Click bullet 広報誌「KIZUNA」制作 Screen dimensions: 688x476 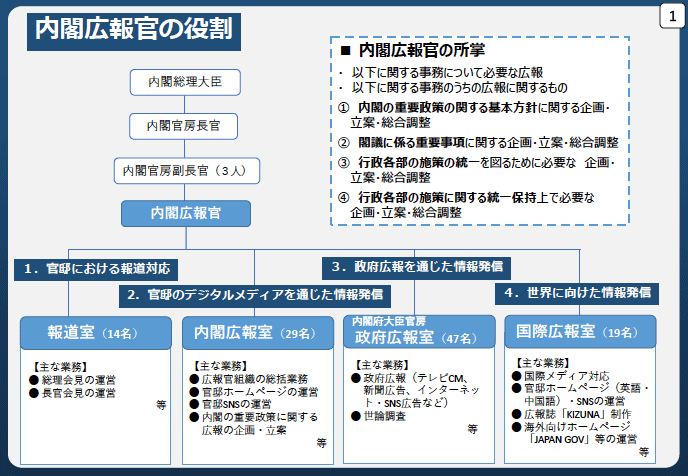click(x=572, y=415)
